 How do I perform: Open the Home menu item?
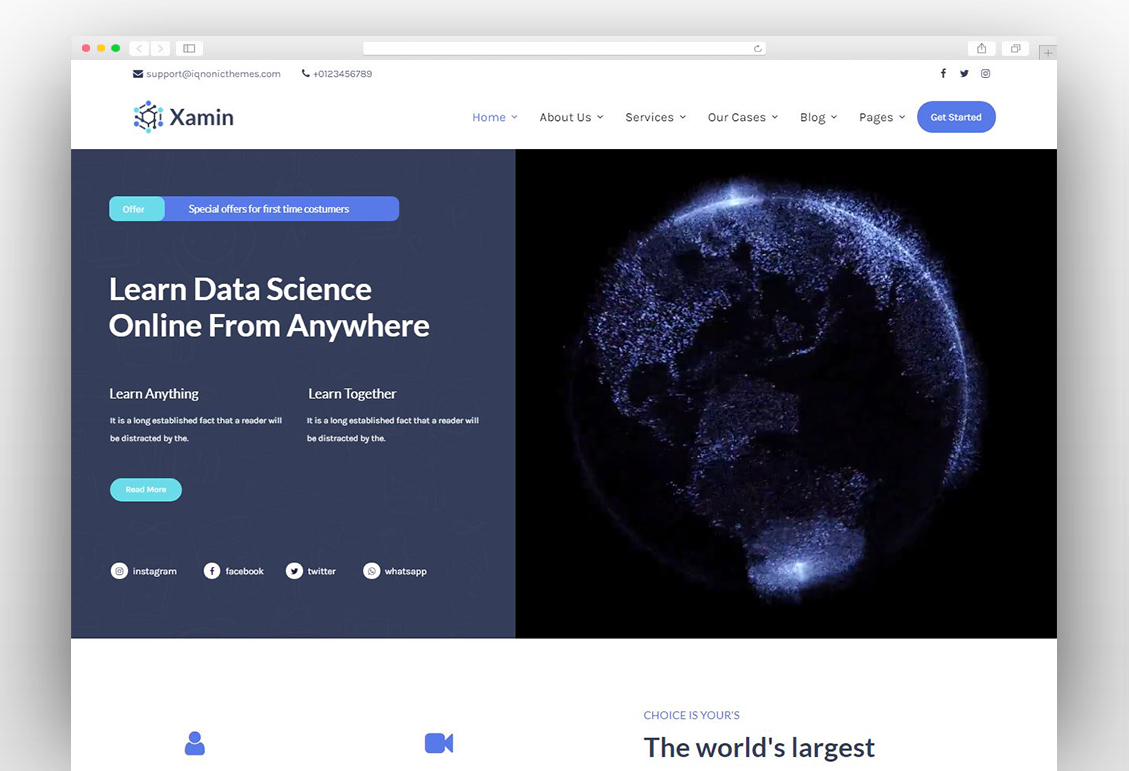(x=489, y=117)
